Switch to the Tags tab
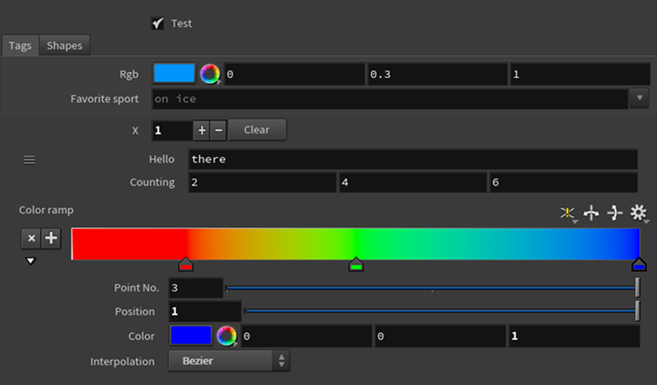The image size is (657, 385). [20, 45]
